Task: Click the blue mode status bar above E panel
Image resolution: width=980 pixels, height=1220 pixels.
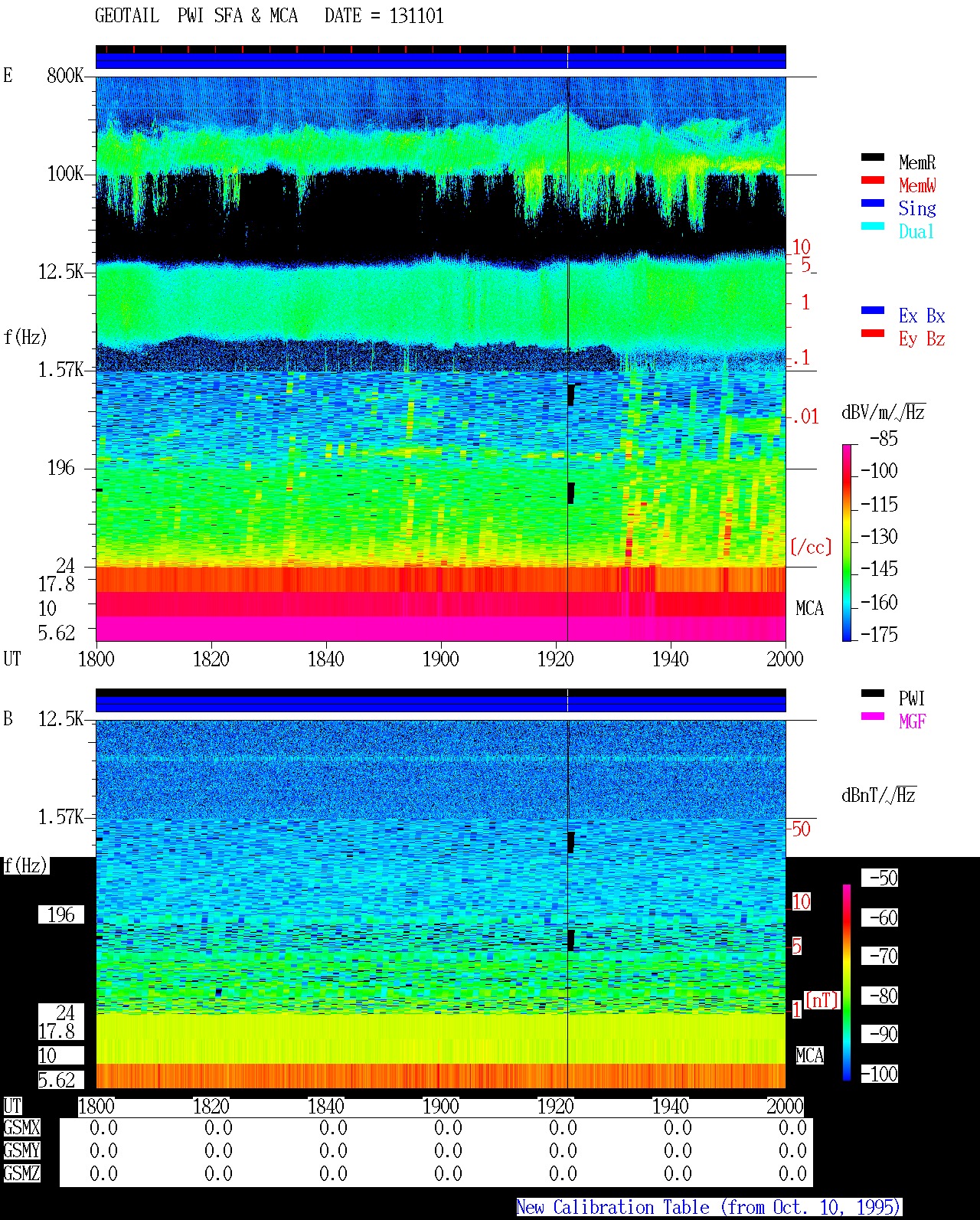Action: (440, 60)
